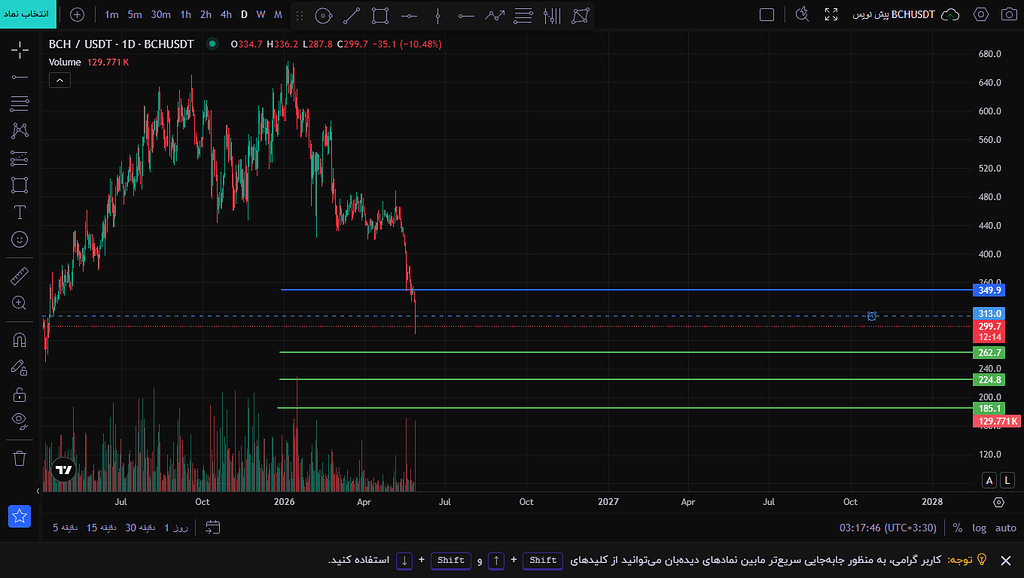Switch to the 4h timeframe
This screenshot has width=1024, height=578.
226,14
